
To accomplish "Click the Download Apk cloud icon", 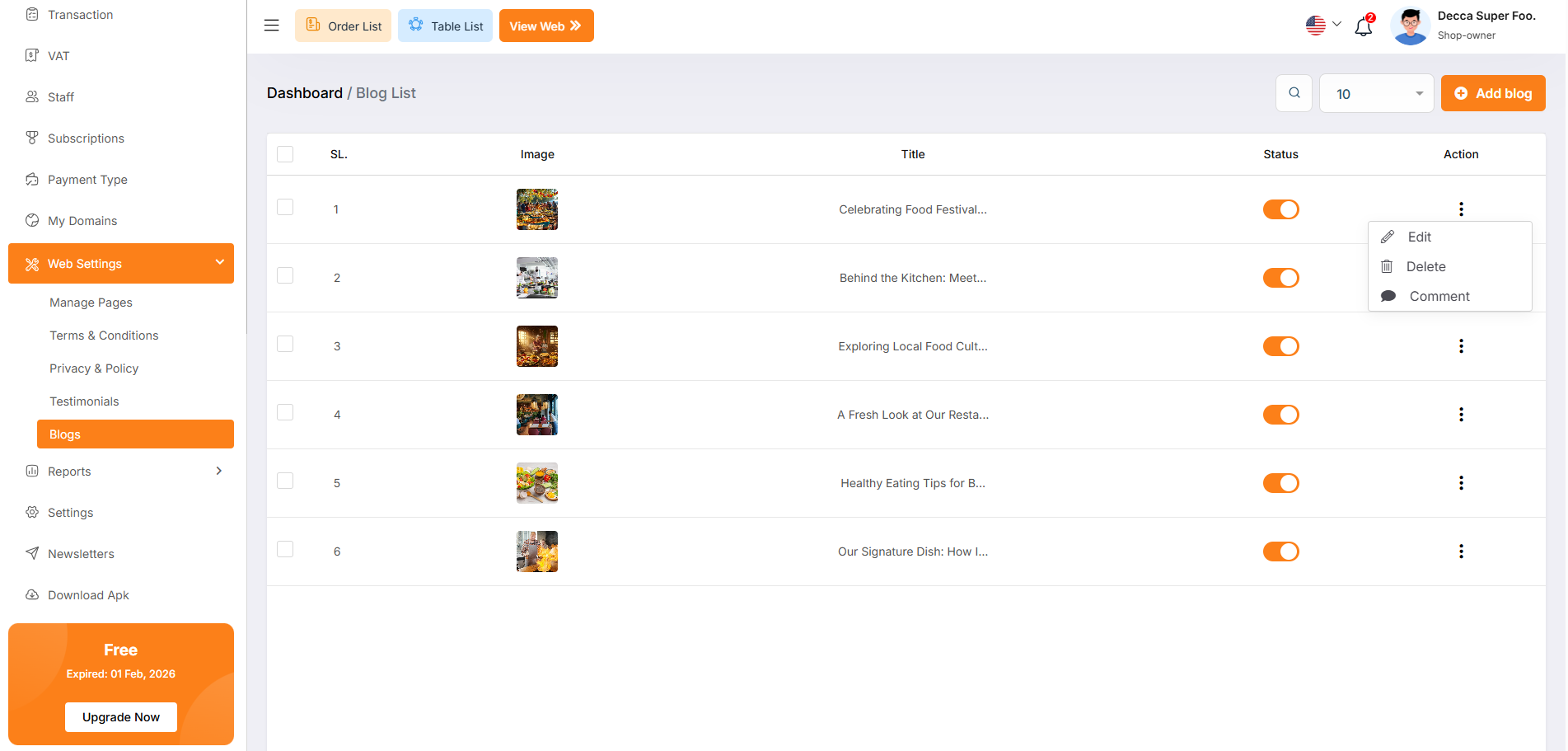I will pyautogui.click(x=32, y=594).
